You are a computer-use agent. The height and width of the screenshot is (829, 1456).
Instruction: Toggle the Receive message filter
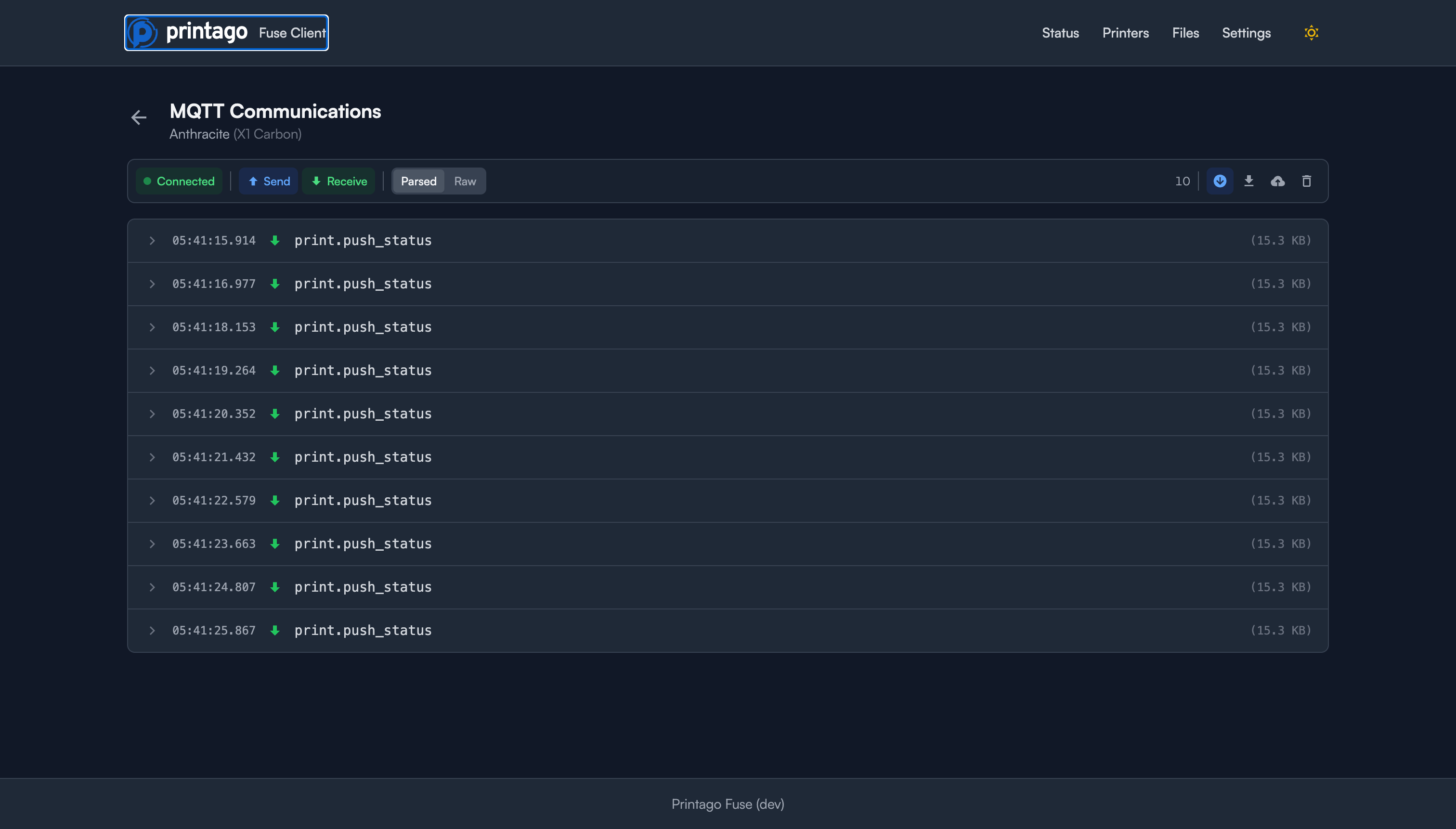[339, 181]
